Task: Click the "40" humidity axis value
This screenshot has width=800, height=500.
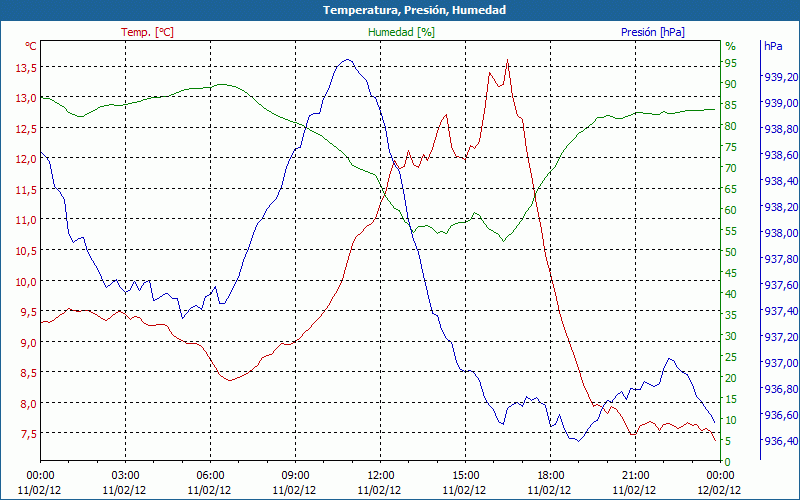Action: pos(731,294)
